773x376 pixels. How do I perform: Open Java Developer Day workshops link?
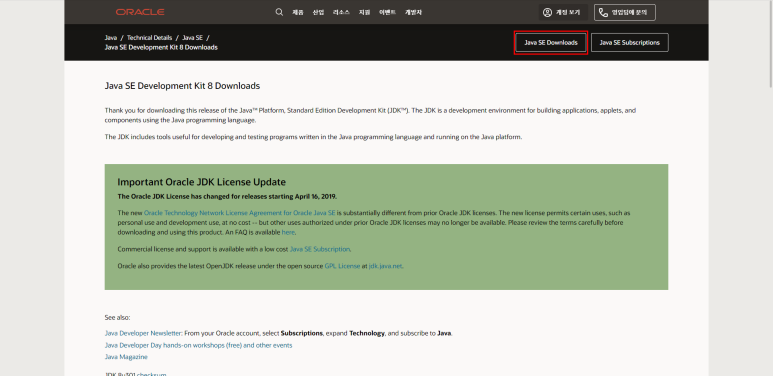coord(198,345)
